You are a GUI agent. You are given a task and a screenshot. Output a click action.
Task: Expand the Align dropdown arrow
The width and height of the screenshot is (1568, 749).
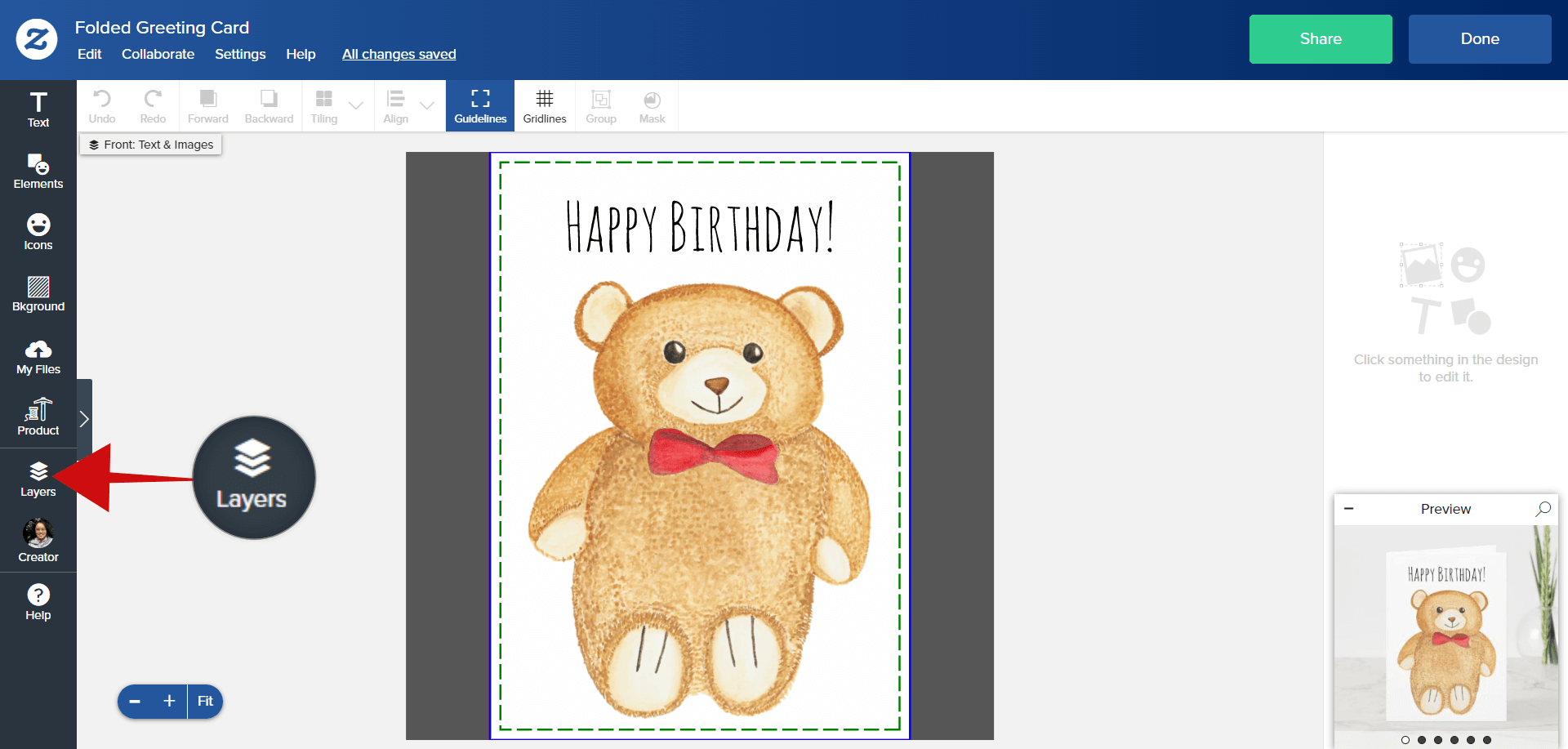click(427, 105)
